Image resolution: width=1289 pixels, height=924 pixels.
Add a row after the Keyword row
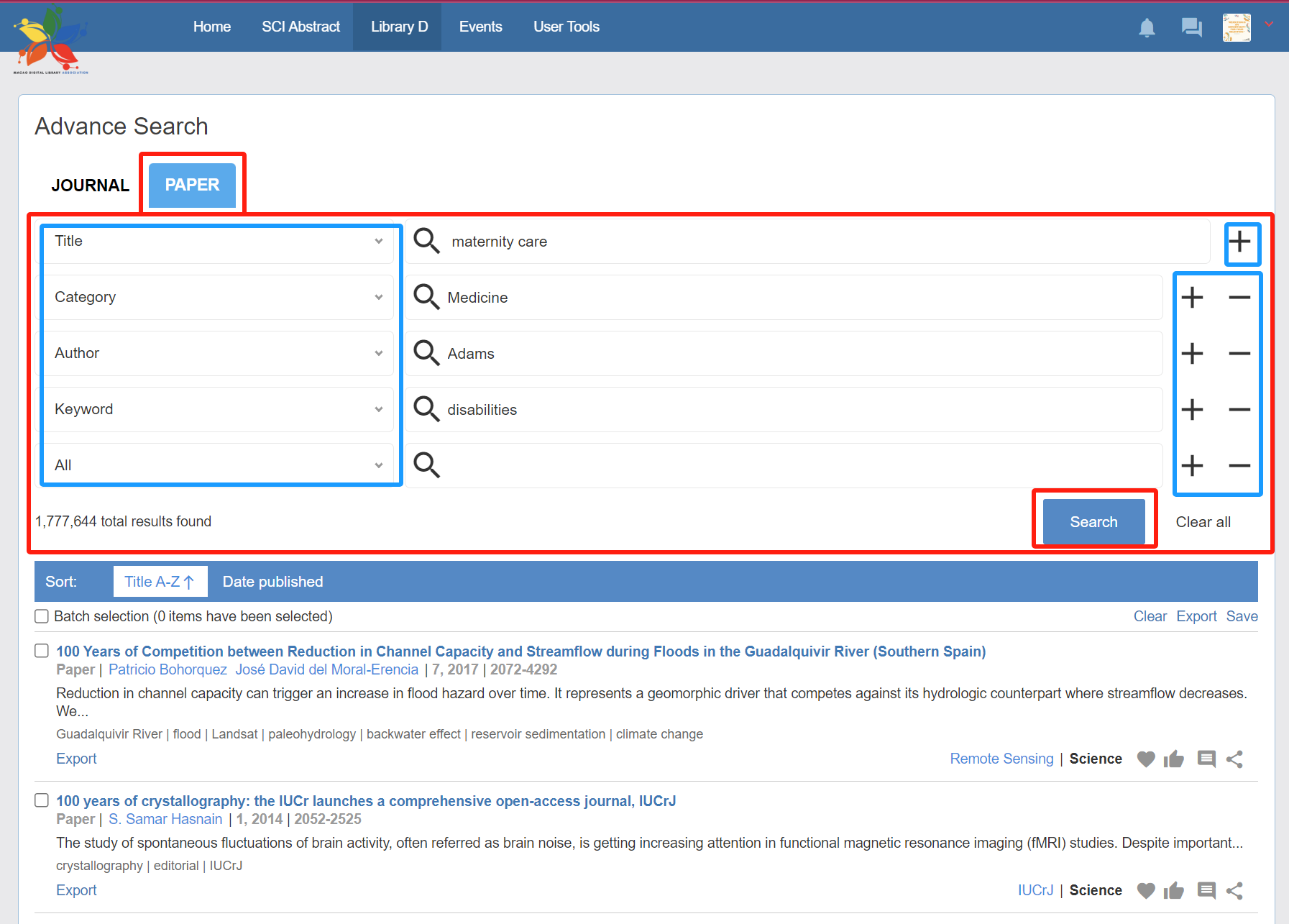(1192, 410)
